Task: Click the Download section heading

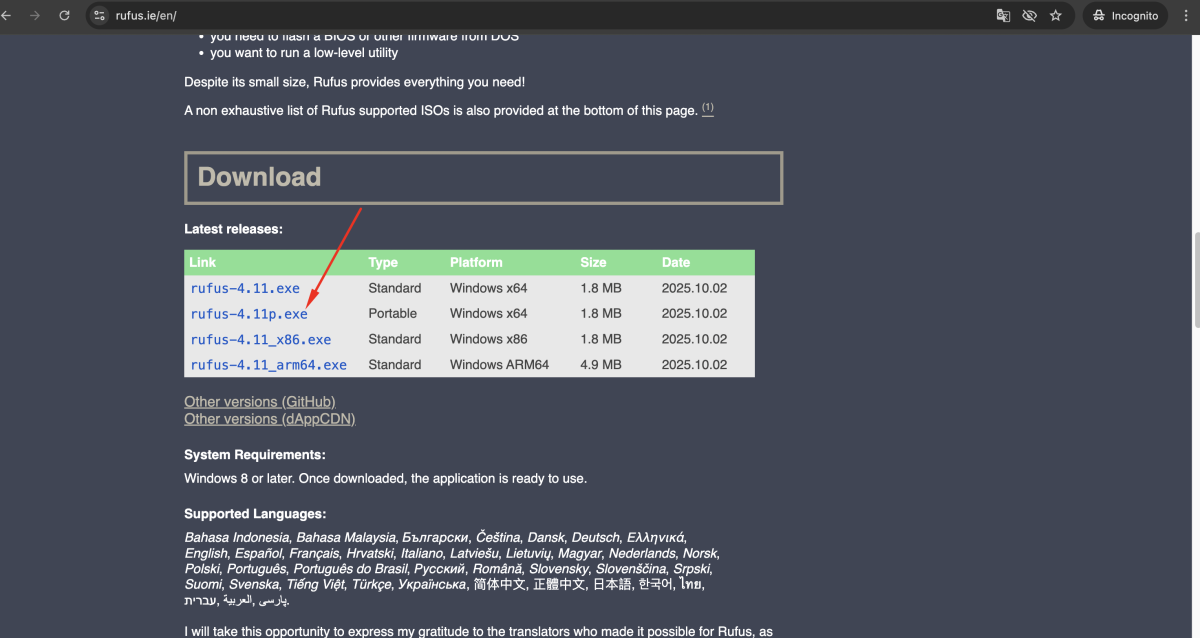Action: (259, 177)
